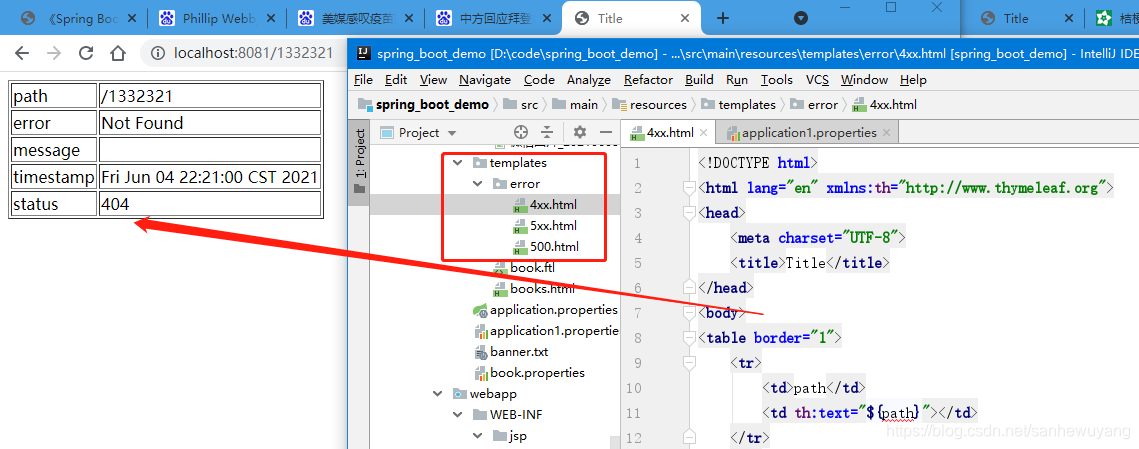The image size is (1139, 449).
Task: Open the Refactor menu
Action: pyautogui.click(x=648, y=79)
